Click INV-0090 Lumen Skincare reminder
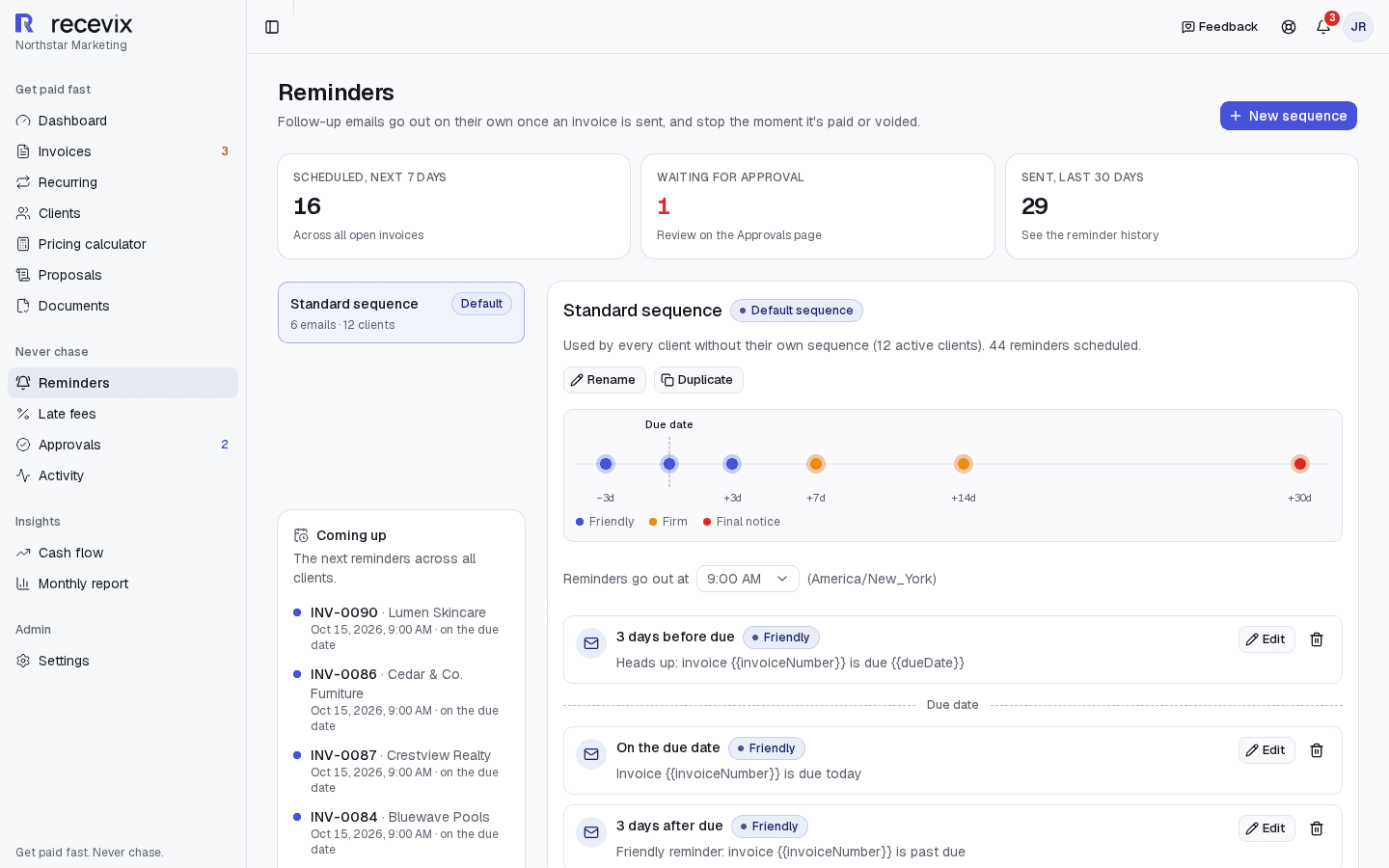 point(401,628)
